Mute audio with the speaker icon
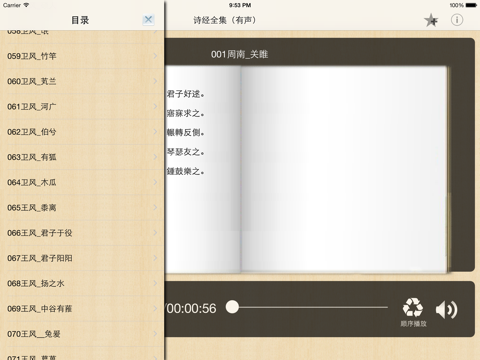This screenshot has width=480, height=360. click(447, 310)
